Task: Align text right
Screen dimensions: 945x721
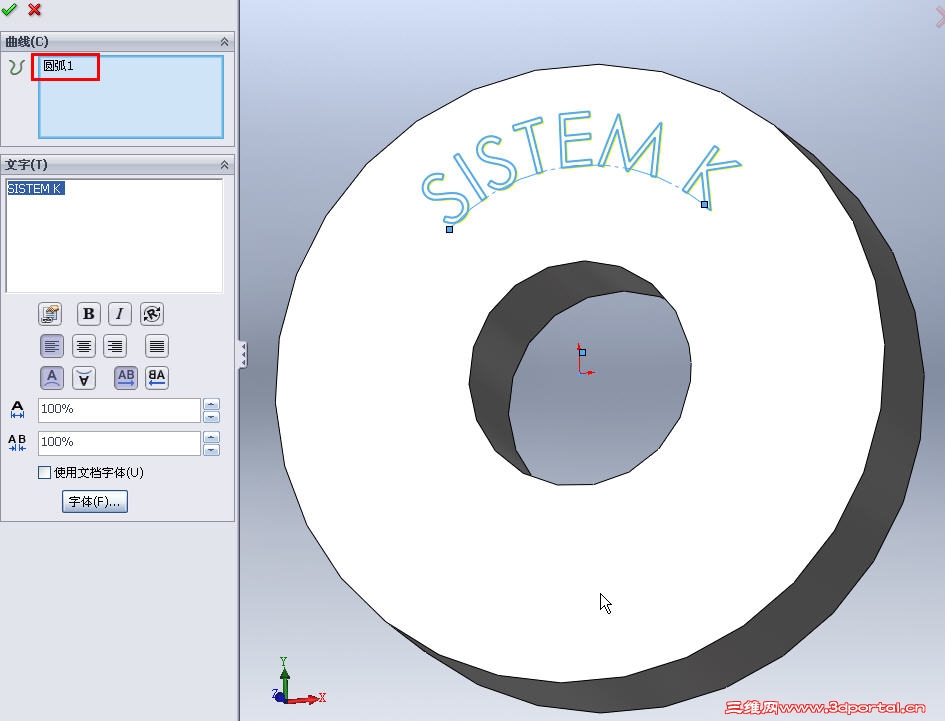Action: click(115, 346)
